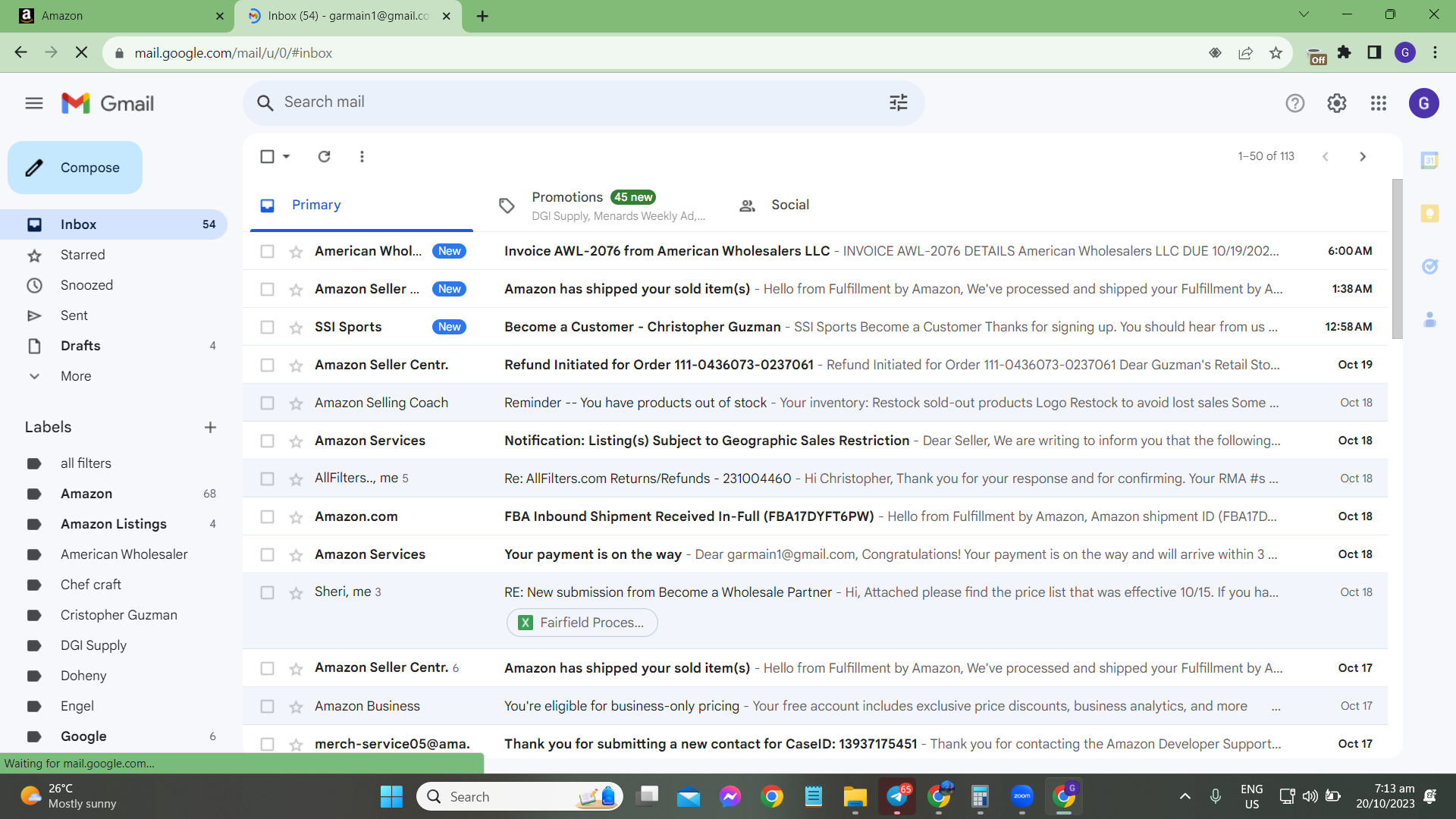Check the Your payment is on the way email
1456x819 pixels.
(x=267, y=554)
